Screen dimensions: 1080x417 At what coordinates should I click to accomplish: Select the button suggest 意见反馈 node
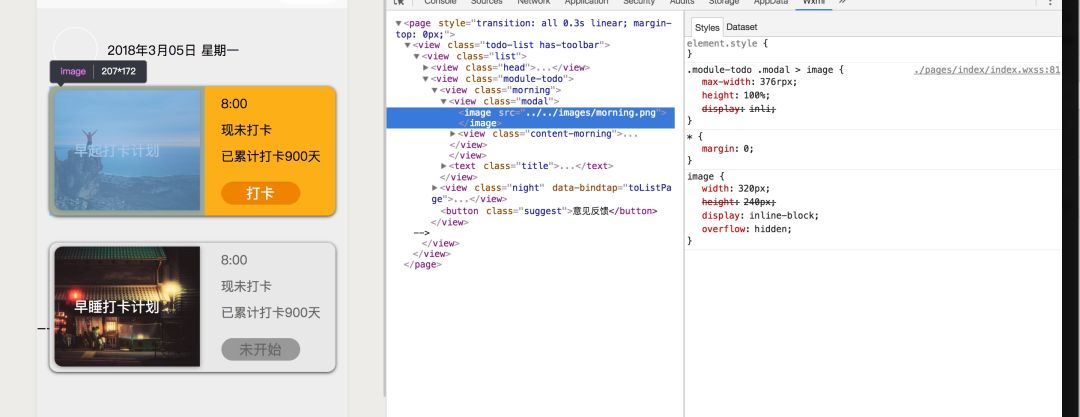coord(549,211)
